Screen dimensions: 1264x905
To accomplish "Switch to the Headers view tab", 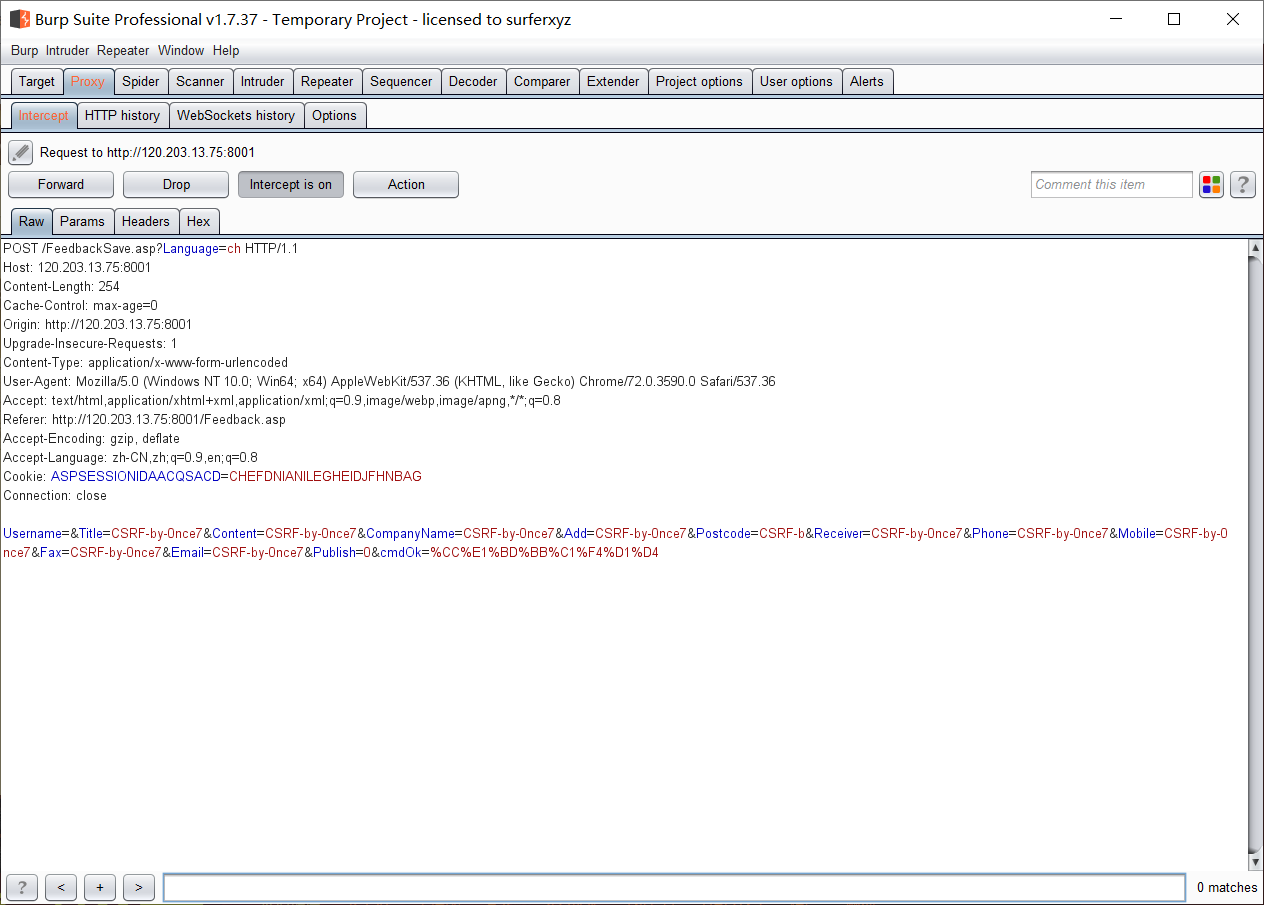I will click(146, 222).
